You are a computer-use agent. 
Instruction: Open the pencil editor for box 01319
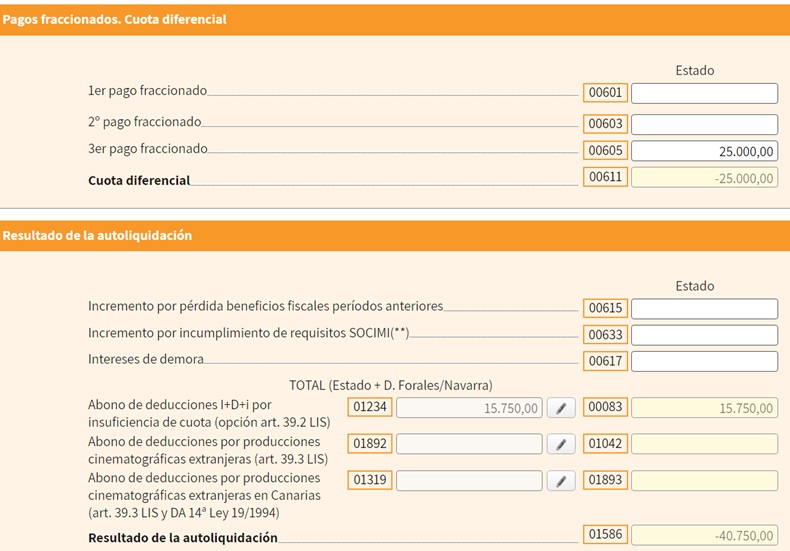click(561, 481)
